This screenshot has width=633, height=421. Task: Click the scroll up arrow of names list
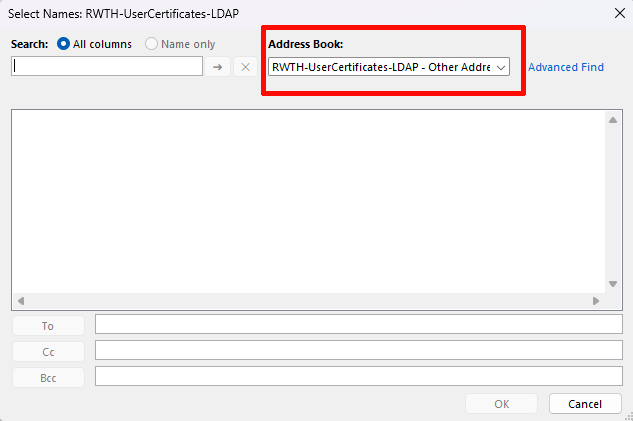click(614, 120)
